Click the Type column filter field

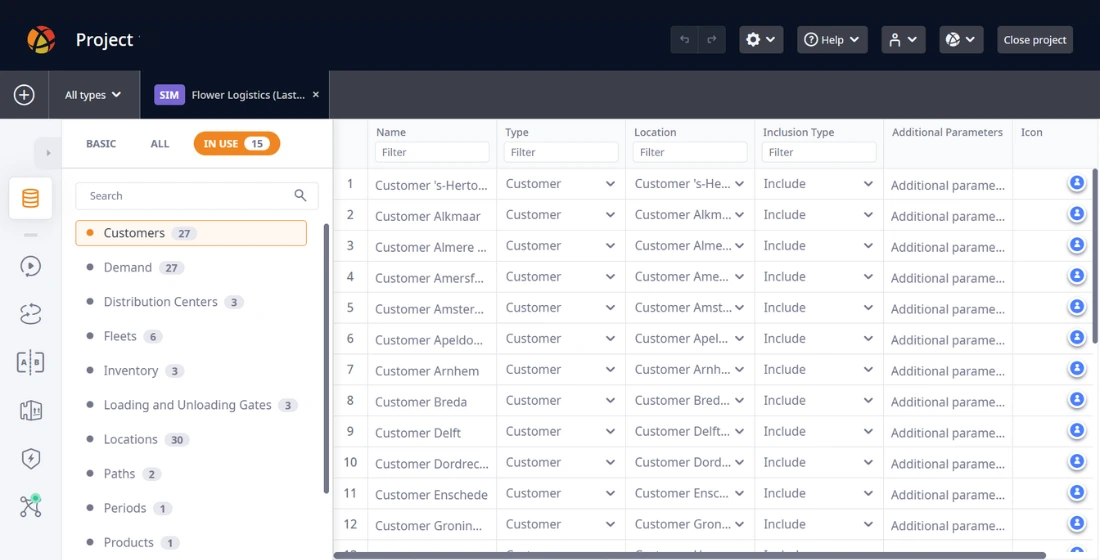(561, 152)
